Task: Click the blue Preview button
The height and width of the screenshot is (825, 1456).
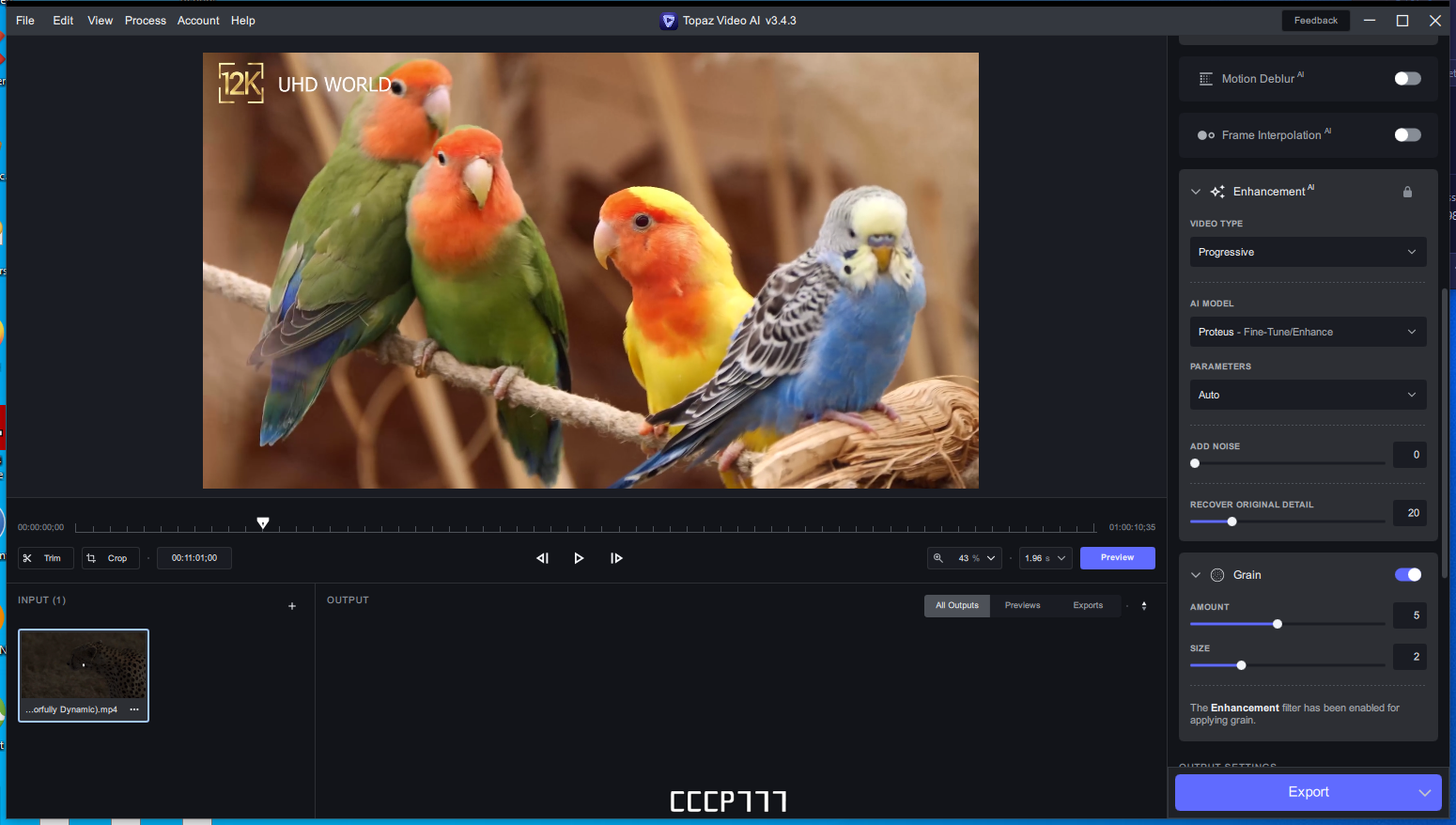Action: [1117, 558]
